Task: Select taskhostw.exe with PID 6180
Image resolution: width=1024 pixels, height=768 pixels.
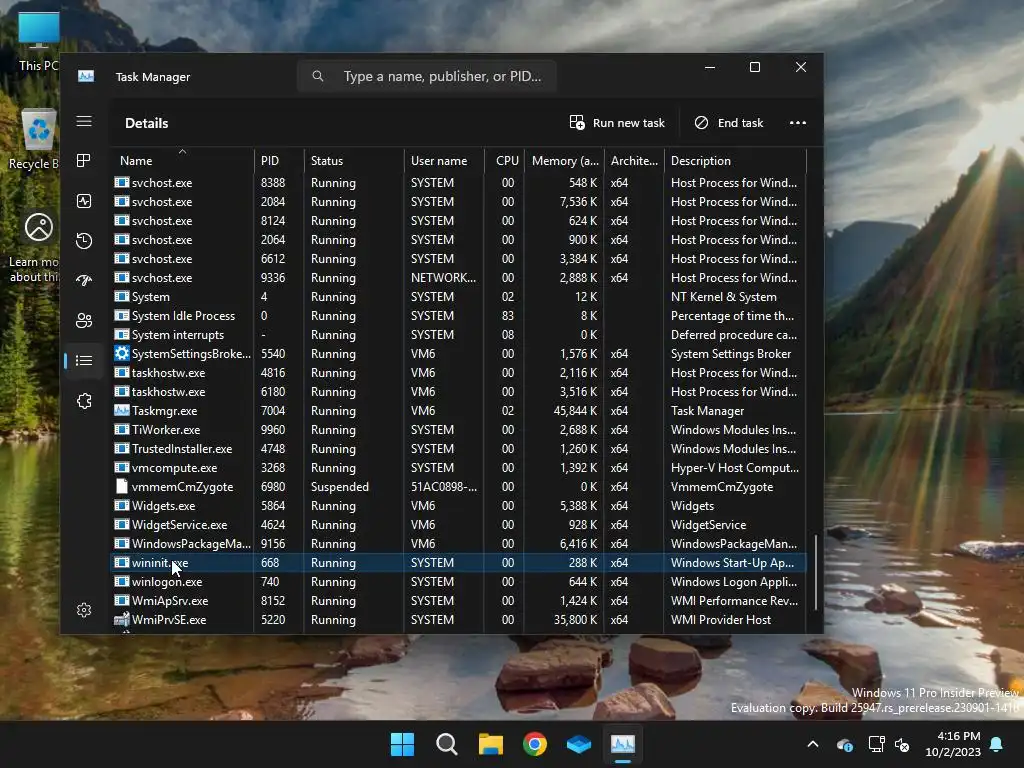Action: coord(459,391)
